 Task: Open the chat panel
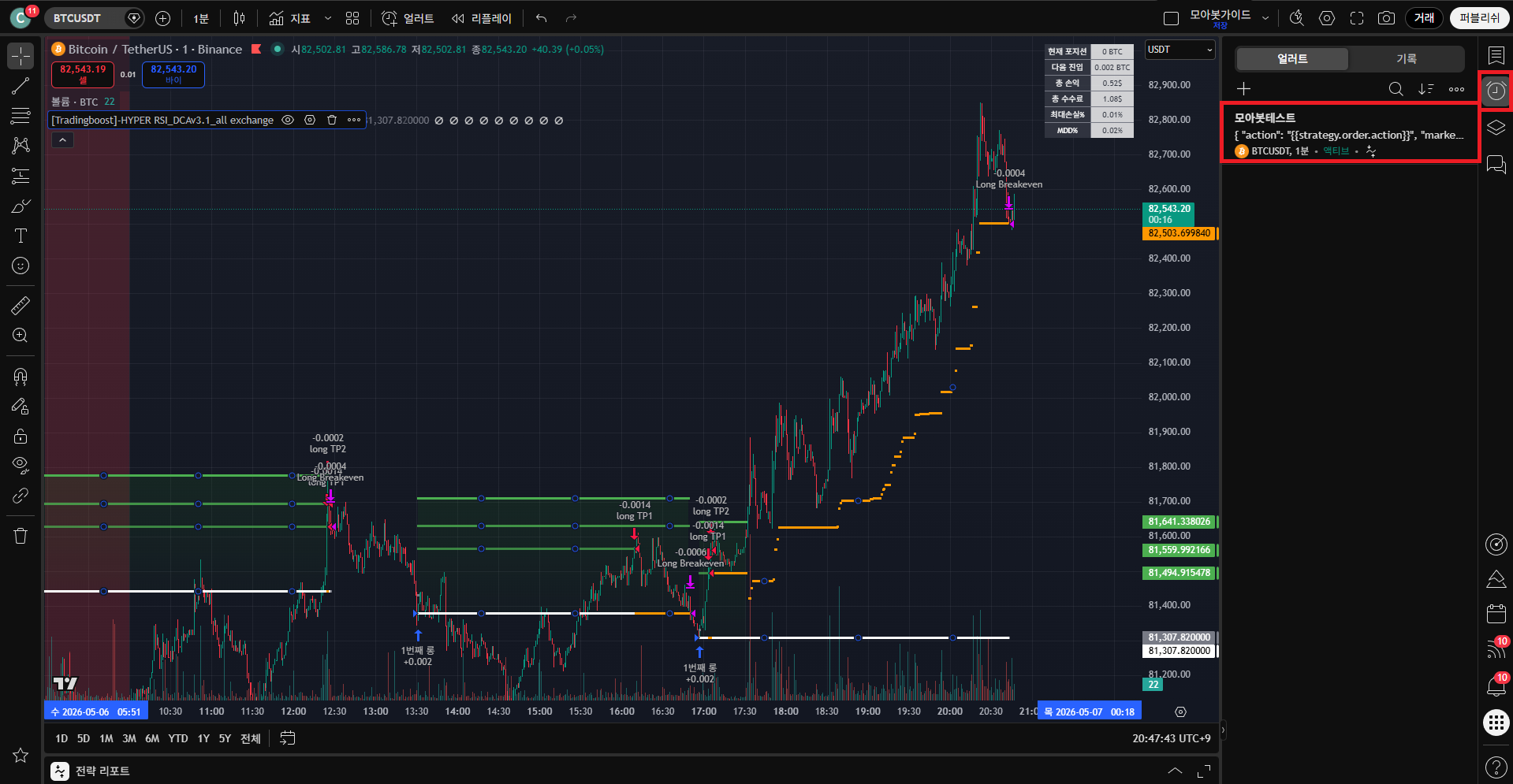[1496, 164]
